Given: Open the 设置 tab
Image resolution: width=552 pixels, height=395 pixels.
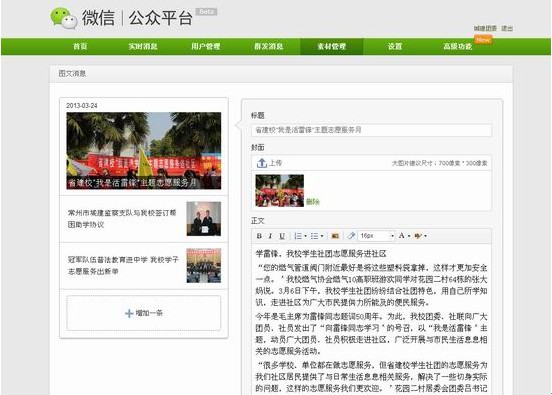Looking at the screenshot, I should click(395, 46).
